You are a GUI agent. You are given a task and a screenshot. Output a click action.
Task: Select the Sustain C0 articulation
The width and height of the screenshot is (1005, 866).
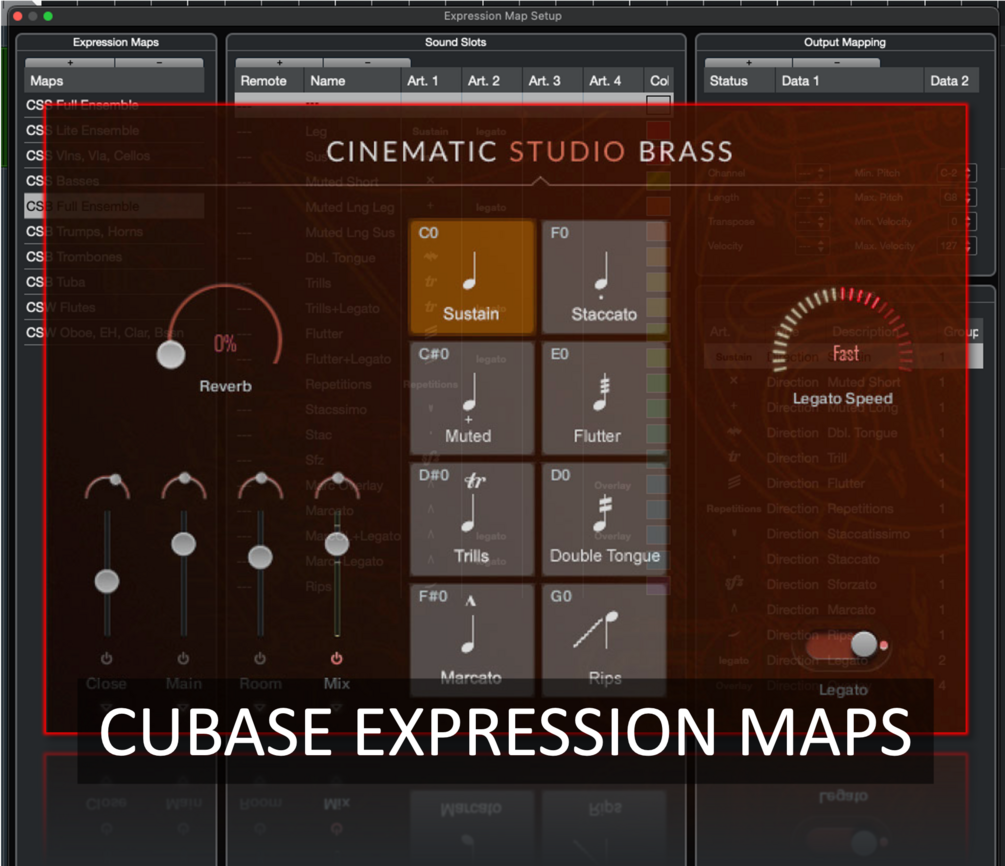472,277
